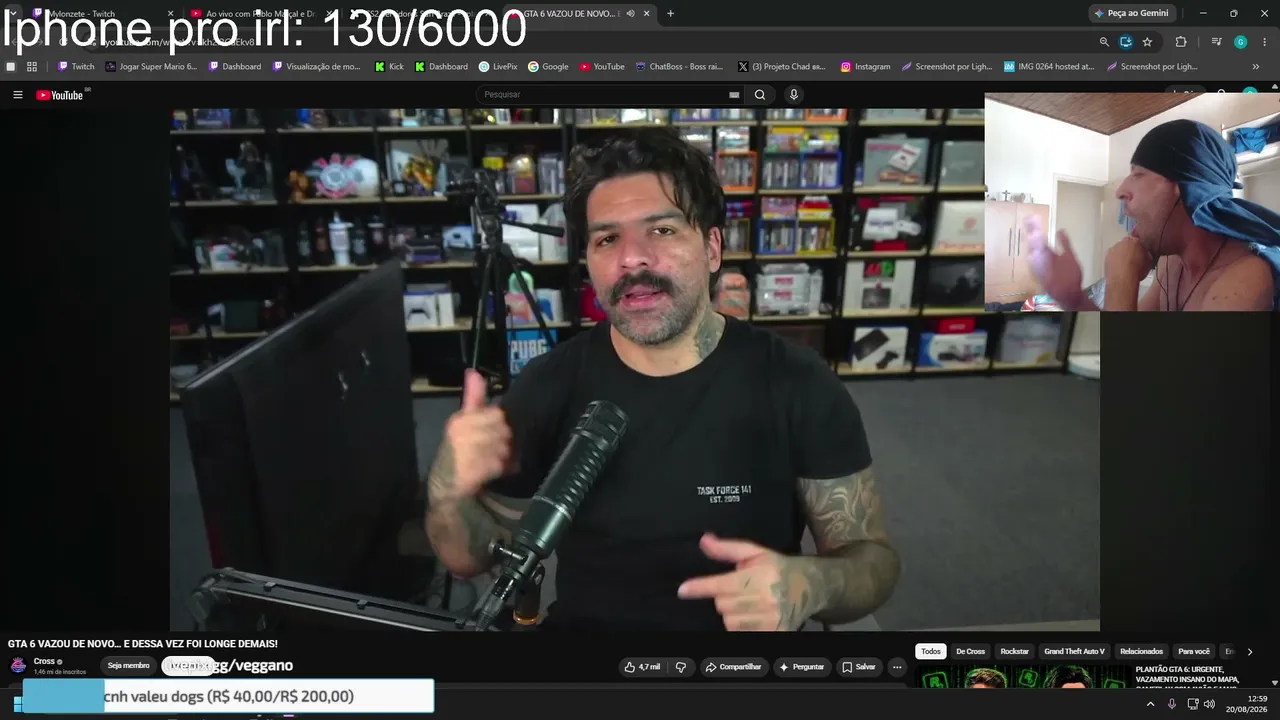Bookmark this page with the star icon

pyautogui.click(x=1147, y=42)
